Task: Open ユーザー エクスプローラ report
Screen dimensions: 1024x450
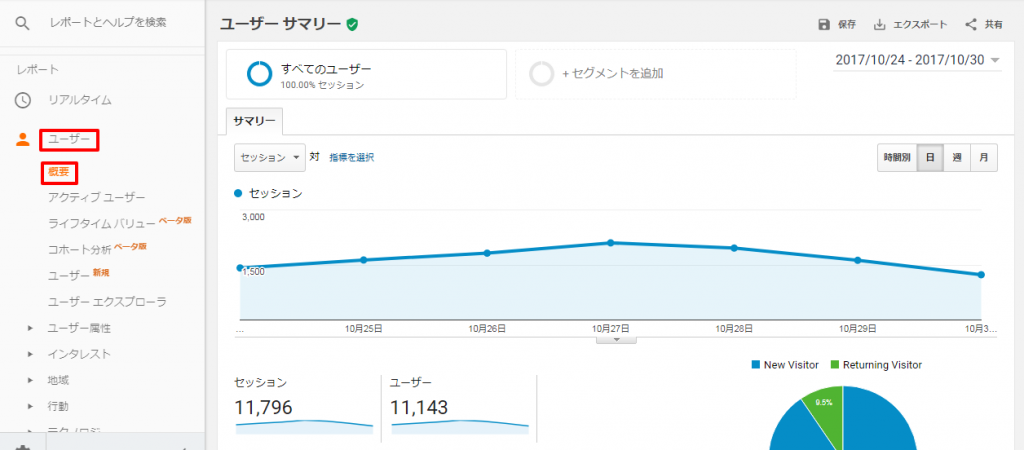Action: (x=107, y=302)
